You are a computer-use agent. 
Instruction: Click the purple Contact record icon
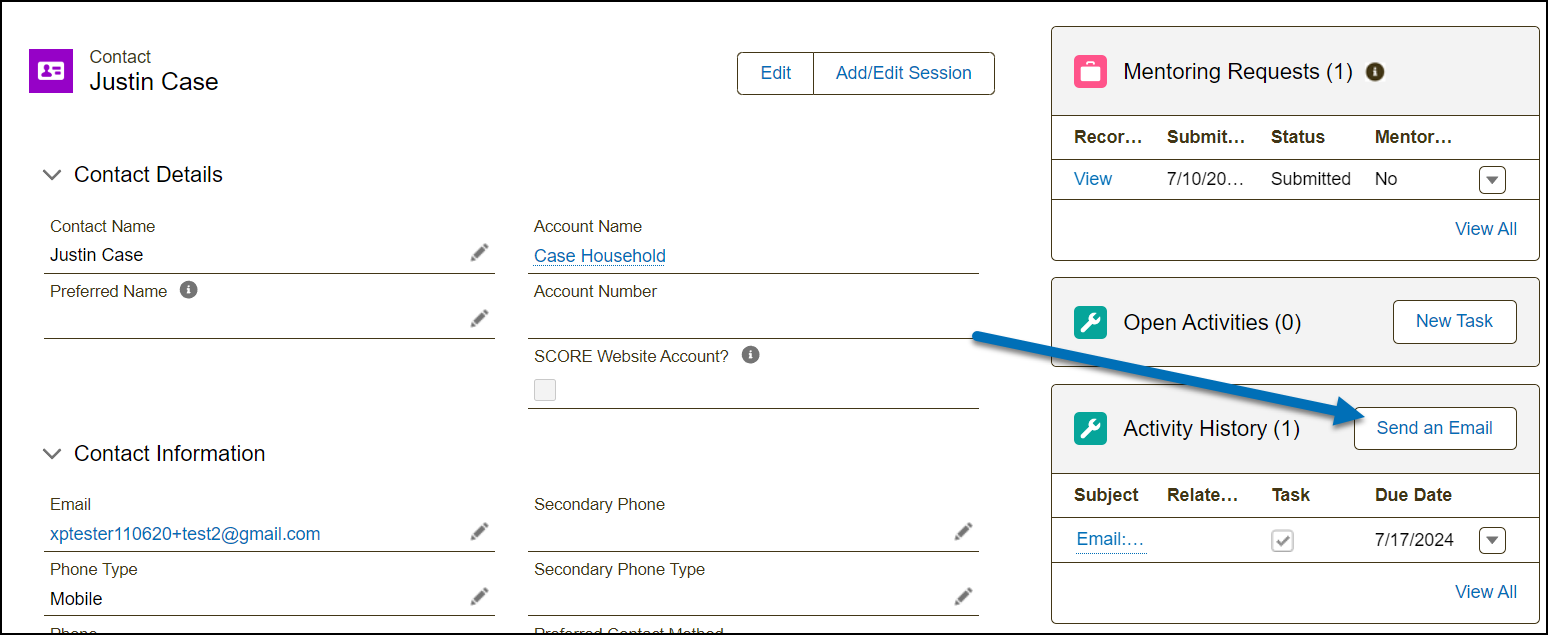[x=51, y=71]
